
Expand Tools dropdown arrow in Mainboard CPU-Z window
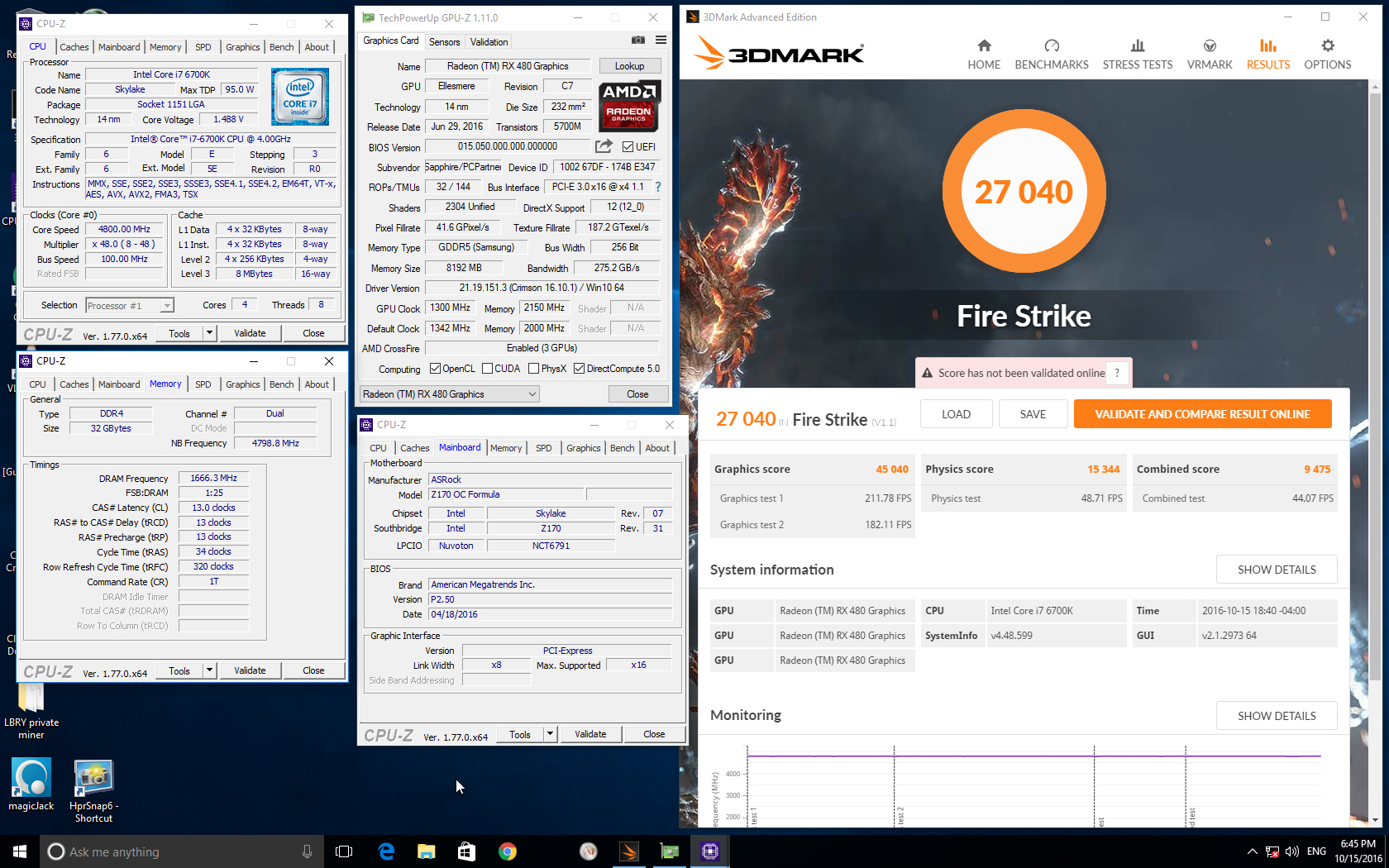551,734
